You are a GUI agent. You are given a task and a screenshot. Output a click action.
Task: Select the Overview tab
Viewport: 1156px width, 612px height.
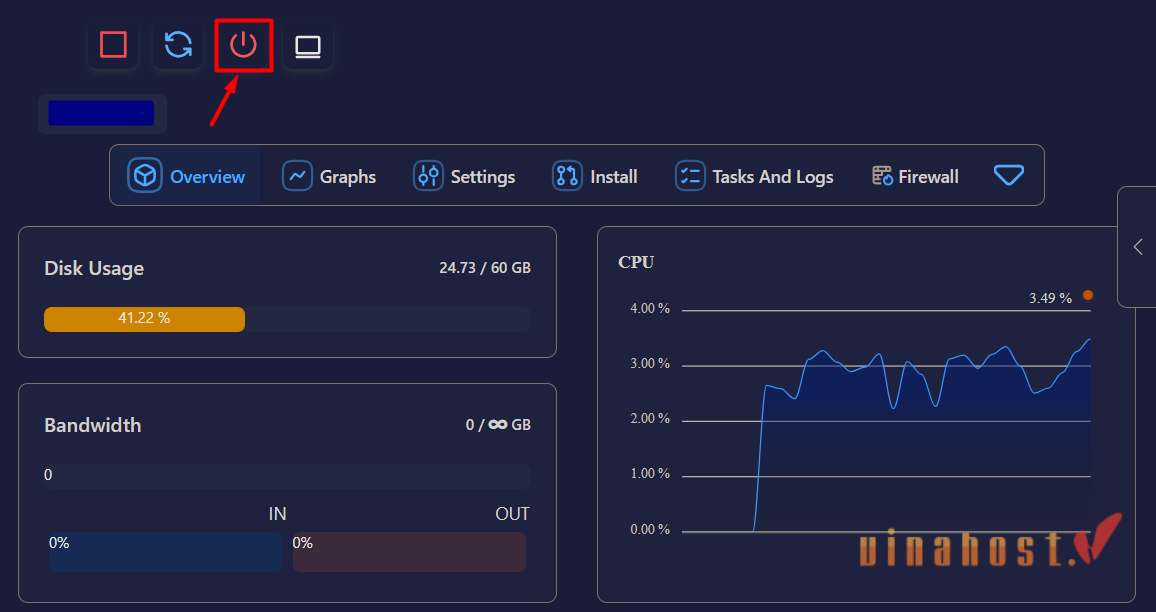(186, 177)
